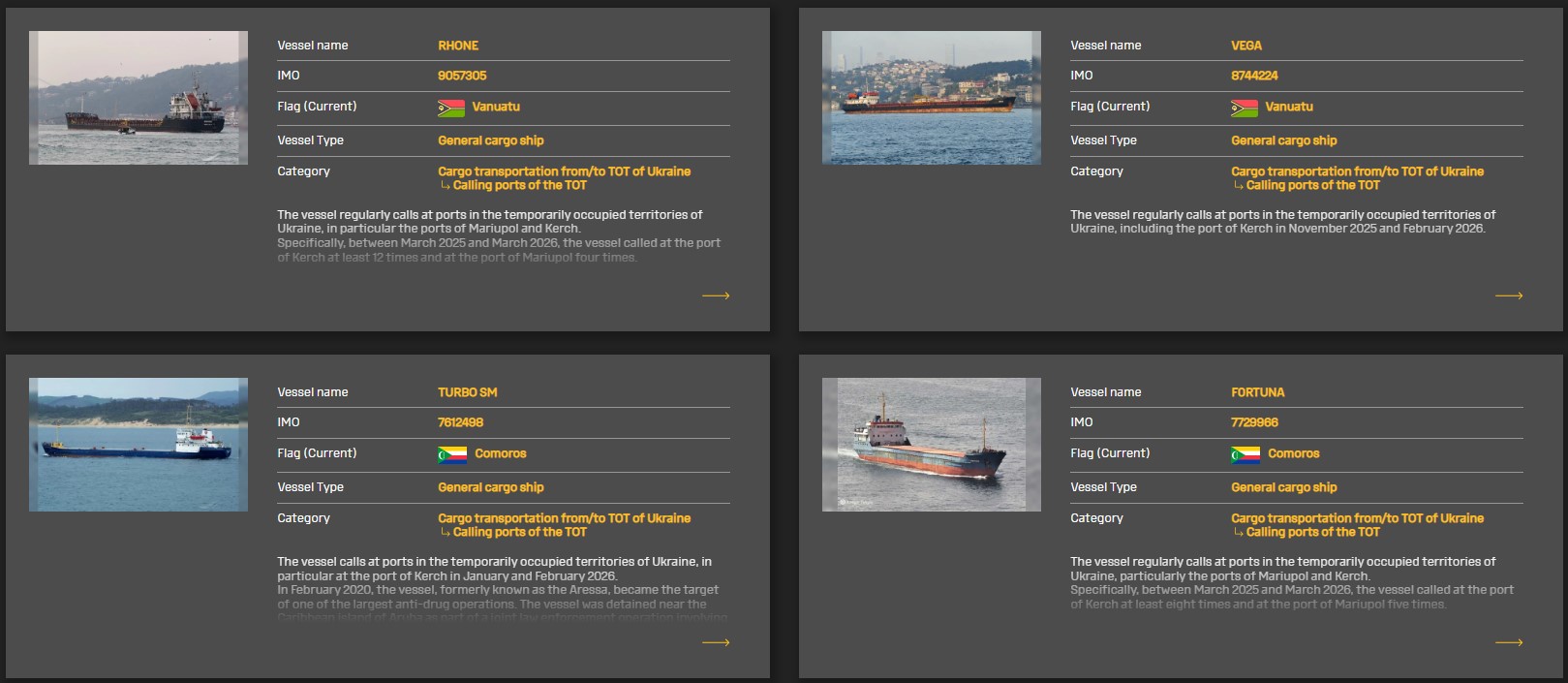This screenshot has width=1568, height=683.
Task: View the FORTUNA ship thumbnail
Action: coord(932,445)
